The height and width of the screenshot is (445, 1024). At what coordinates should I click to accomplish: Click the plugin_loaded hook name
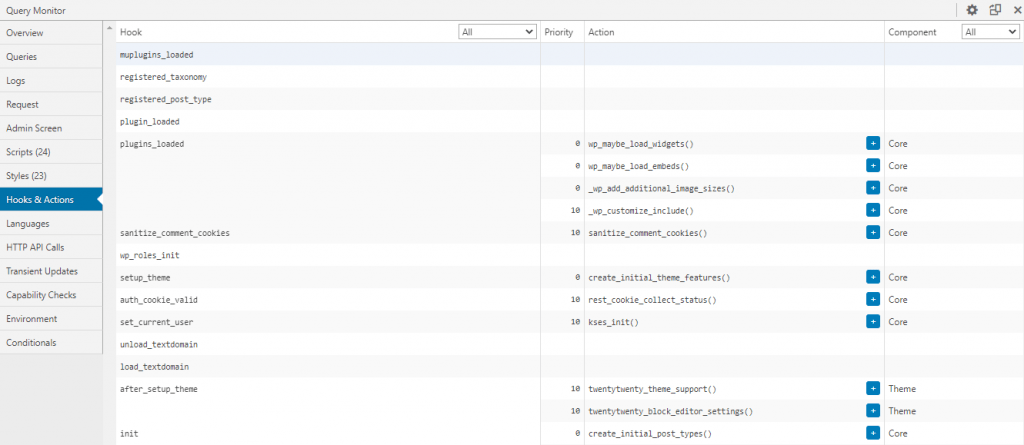point(150,122)
